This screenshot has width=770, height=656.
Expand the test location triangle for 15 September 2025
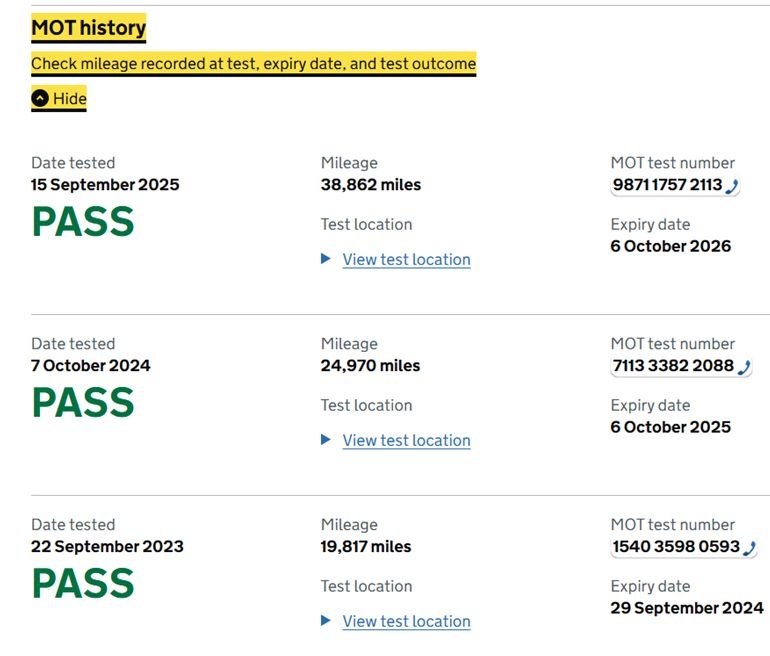click(326, 259)
